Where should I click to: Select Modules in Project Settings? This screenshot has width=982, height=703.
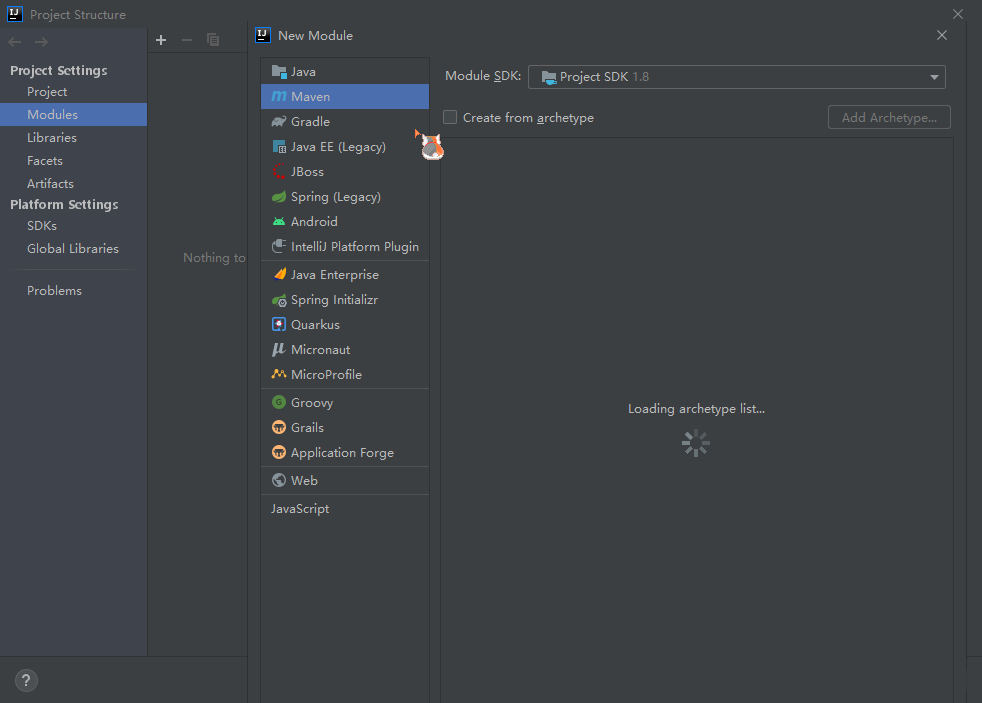pyautogui.click(x=73, y=115)
